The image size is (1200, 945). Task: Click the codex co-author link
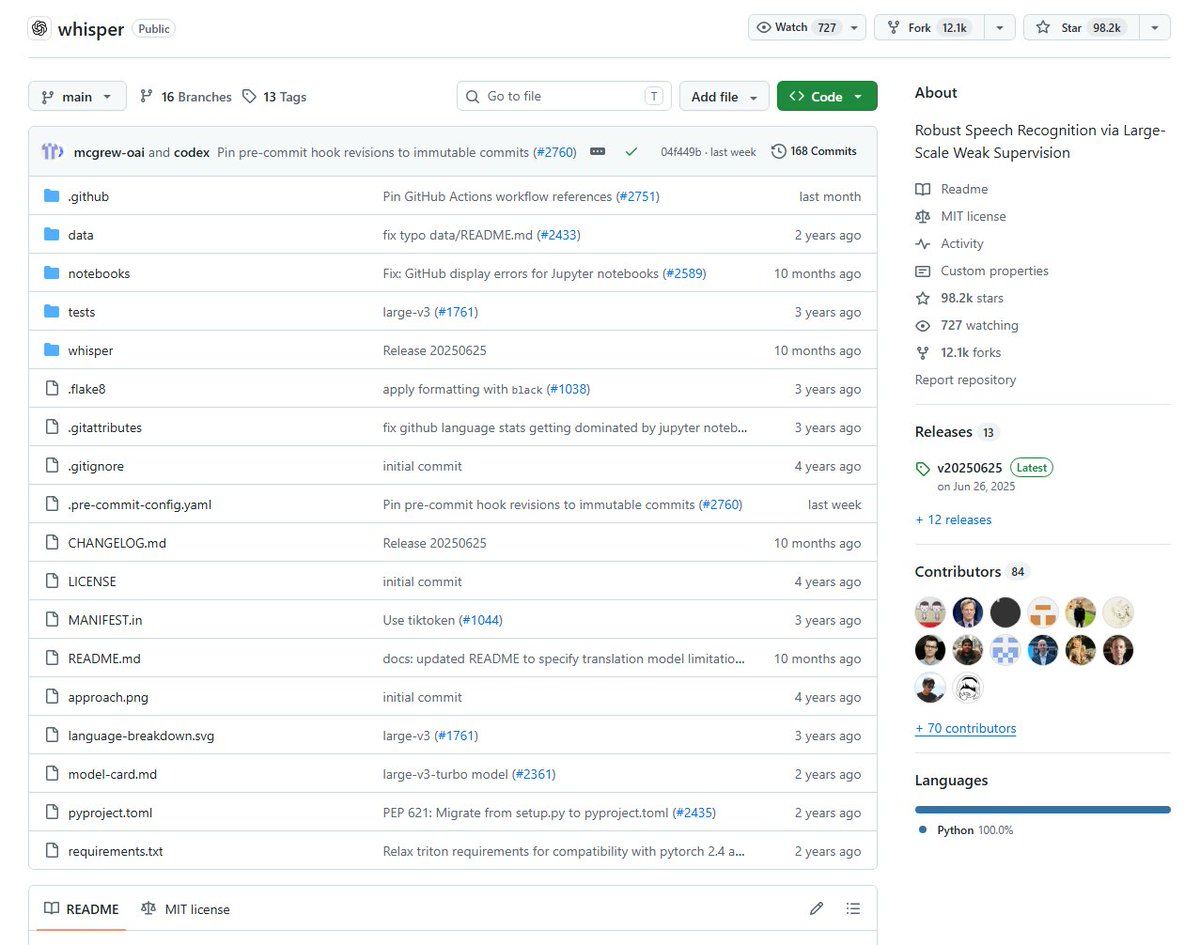tap(192, 152)
